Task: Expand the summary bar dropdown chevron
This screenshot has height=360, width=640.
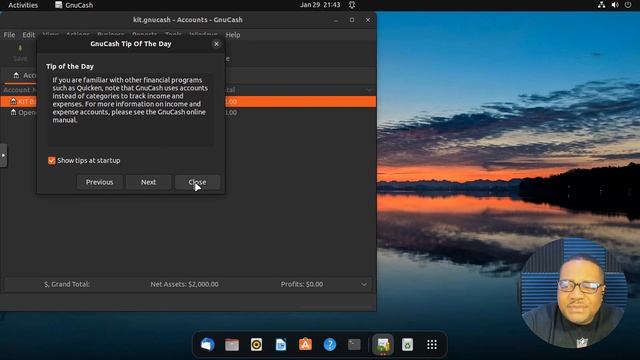Action: pyautogui.click(x=364, y=284)
